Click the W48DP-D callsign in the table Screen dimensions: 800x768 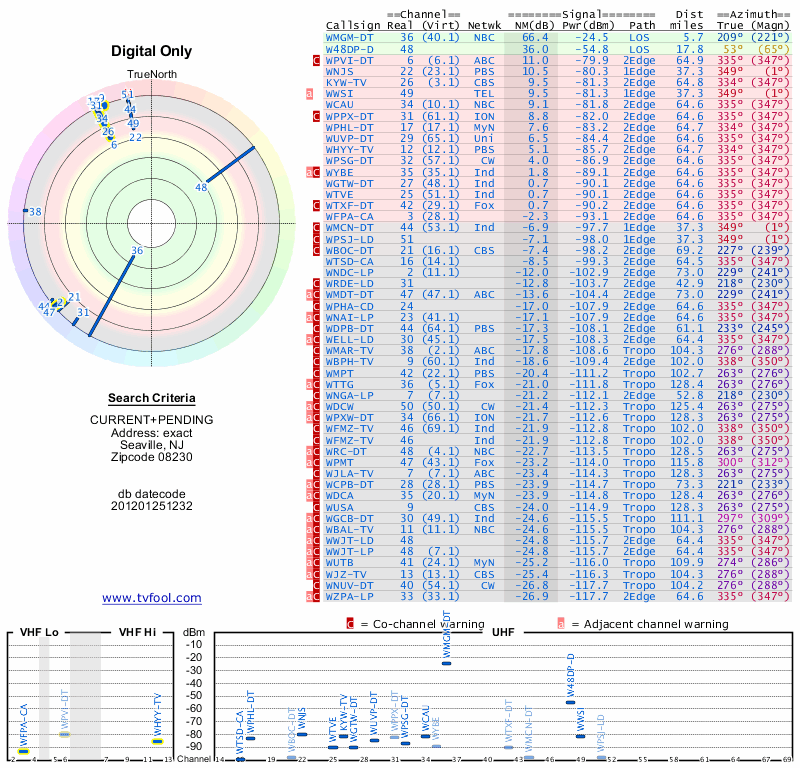click(x=350, y=48)
